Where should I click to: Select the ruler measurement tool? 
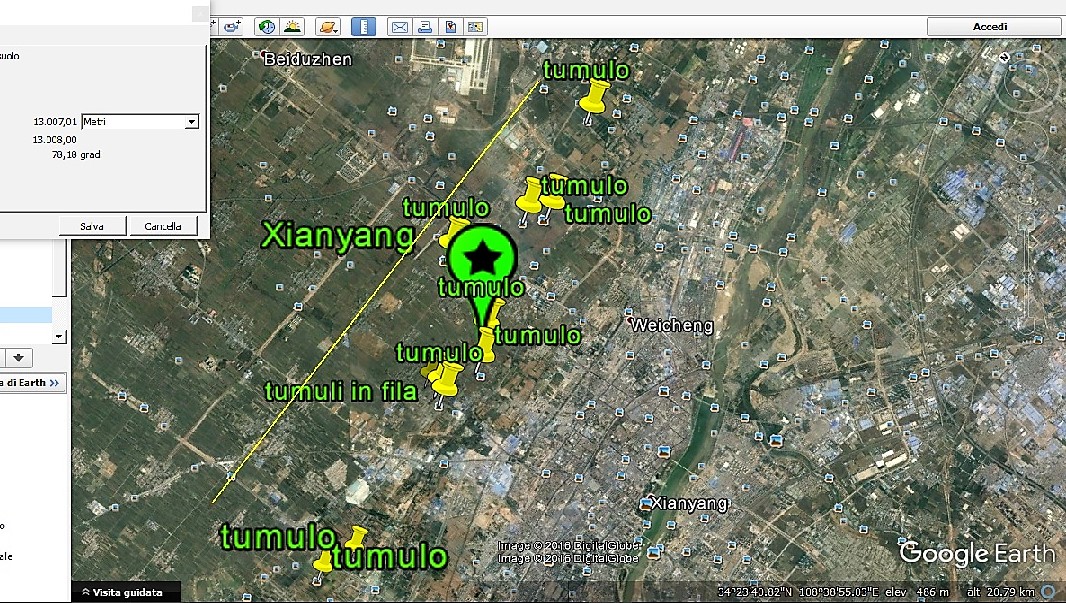point(363,27)
